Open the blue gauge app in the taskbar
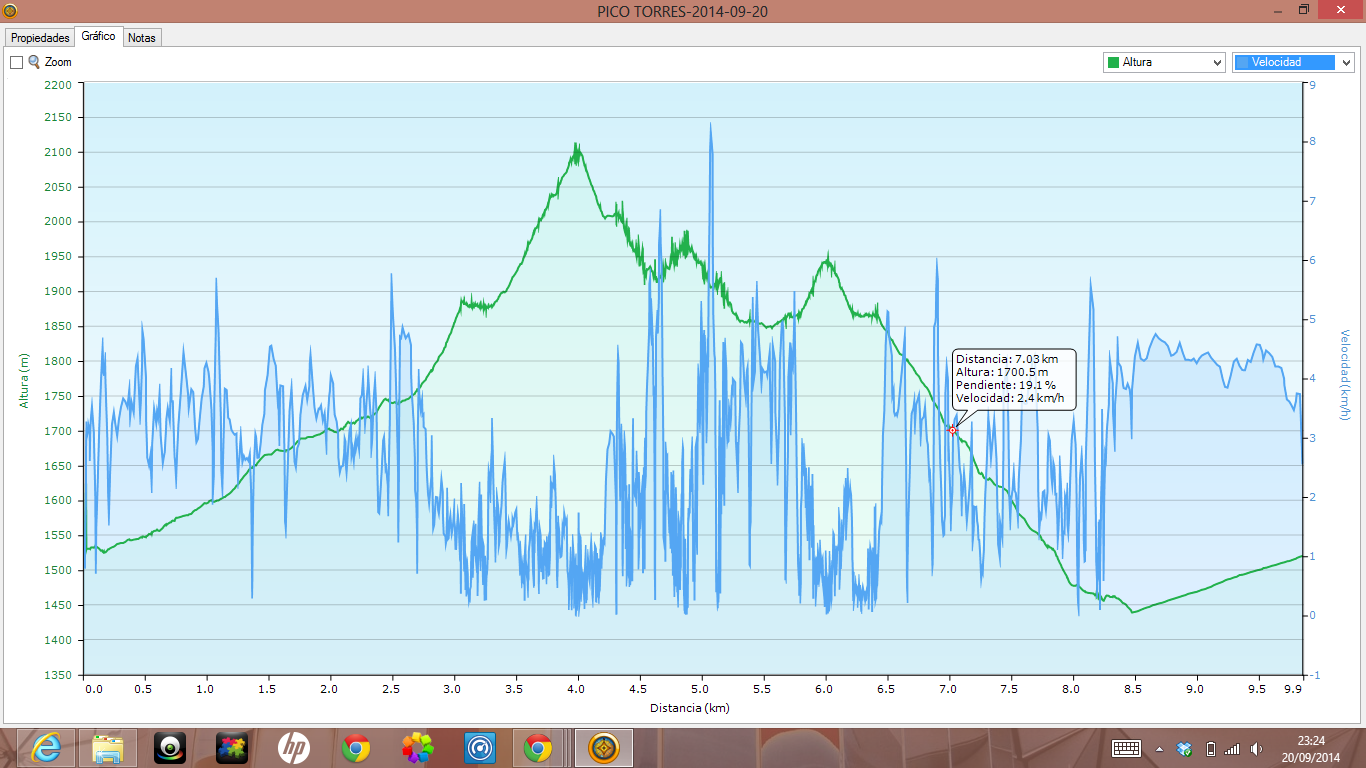This screenshot has height=768, width=1366. click(x=480, y=748)
